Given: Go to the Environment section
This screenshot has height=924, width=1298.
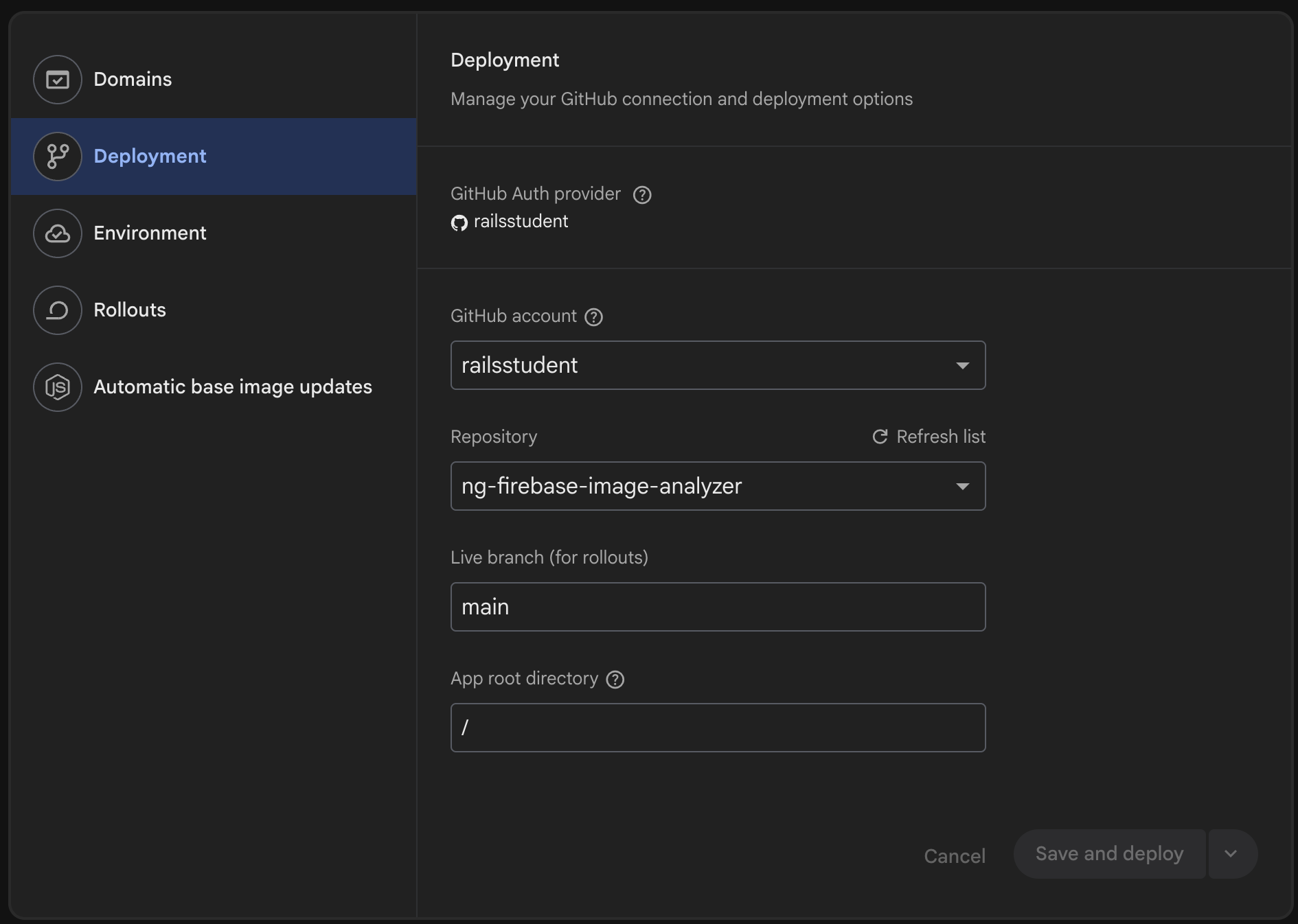Looking at the screenshot, I should pyautogui.click(x=214, y=233).
